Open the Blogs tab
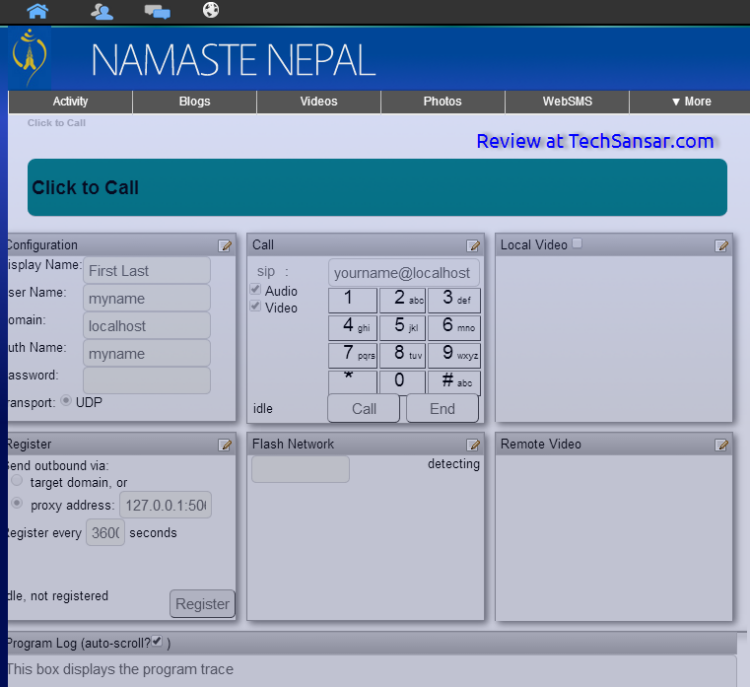Viewport: 750px width, 687px height. (194, 101)
